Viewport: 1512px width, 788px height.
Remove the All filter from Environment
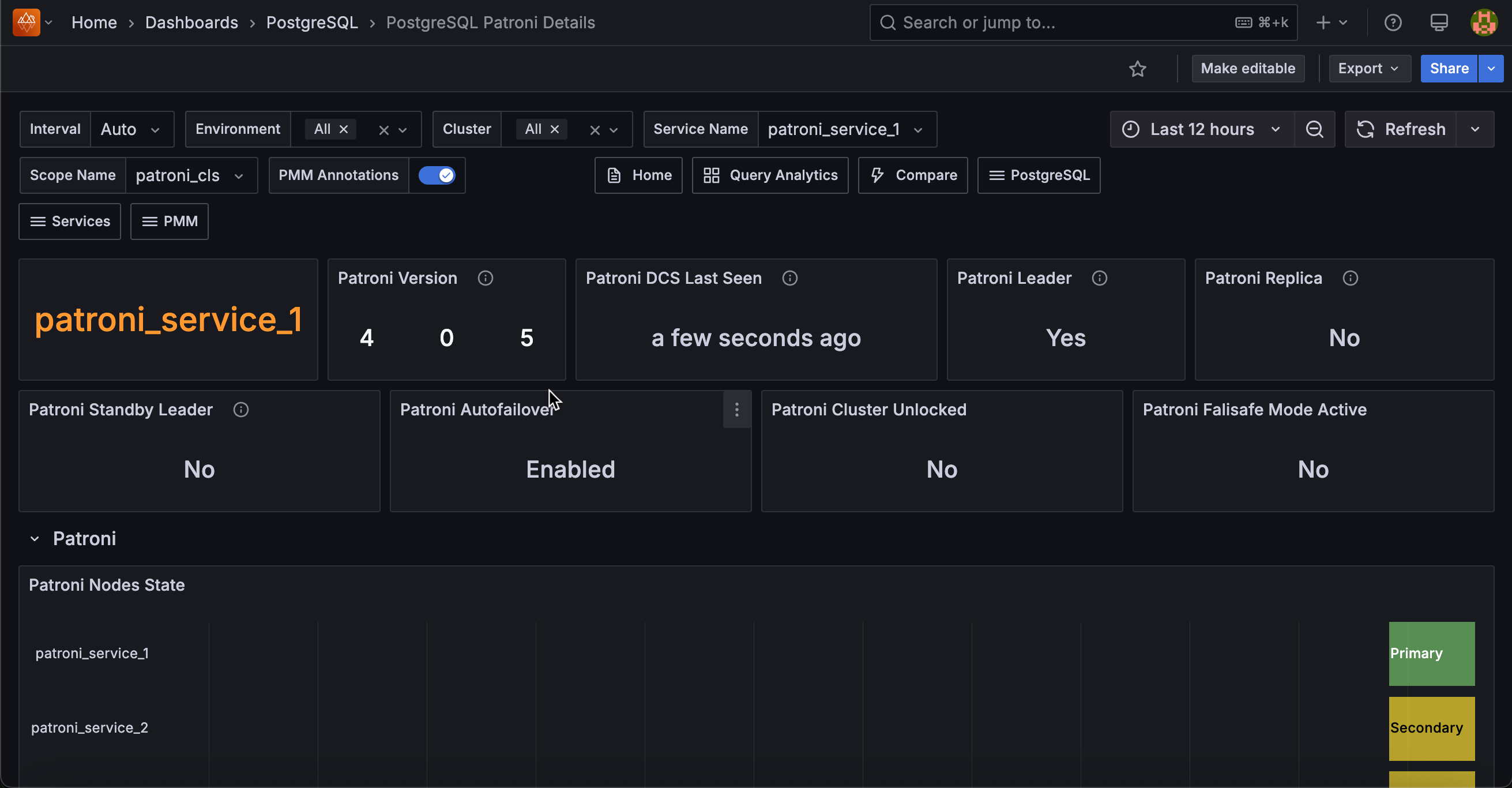pyautogui.click(x=343, y=129)
